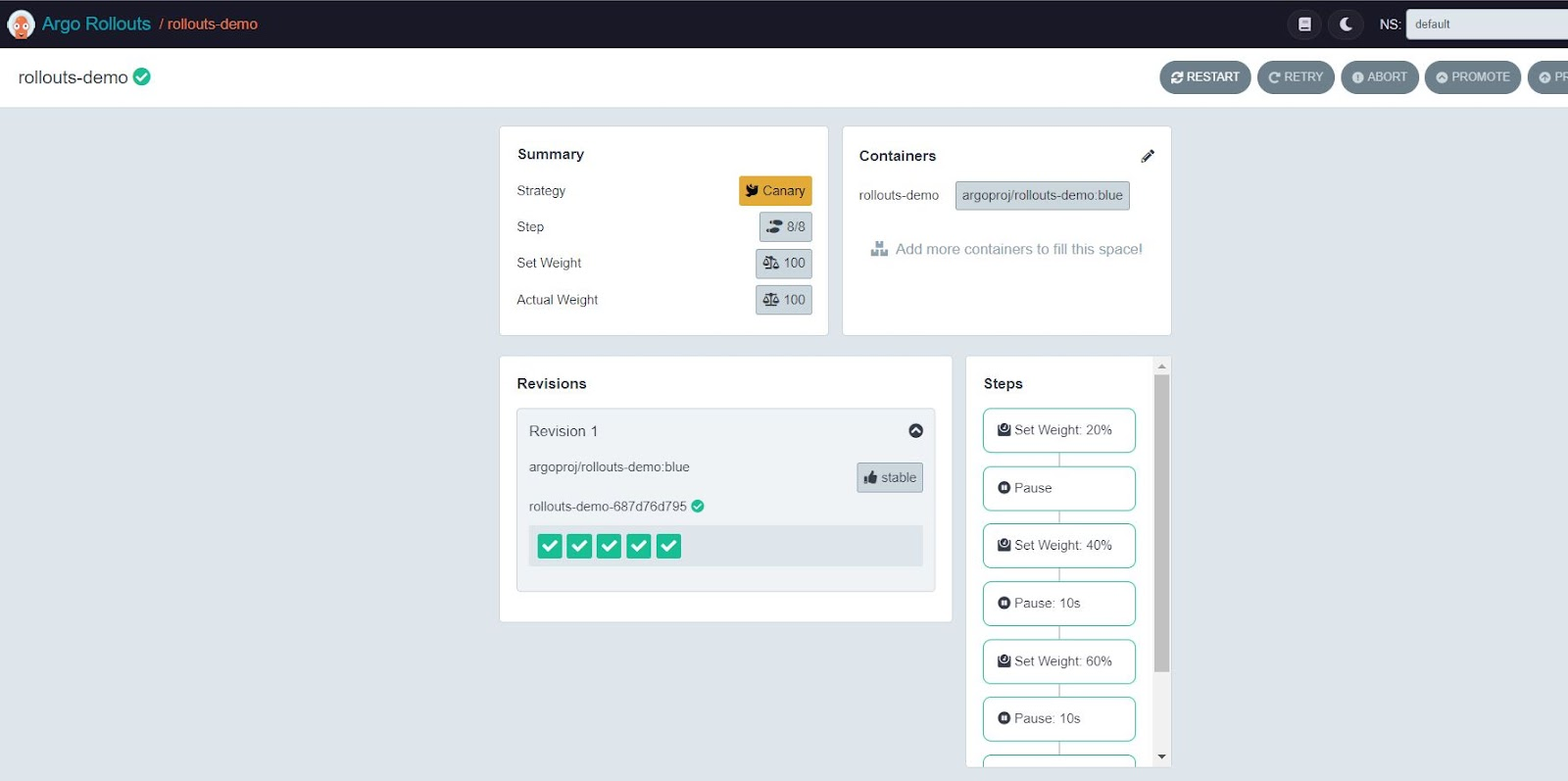1568x781 pixels.
Task: Click the namespace input showing default
Action: click(x=1487, y=24)
